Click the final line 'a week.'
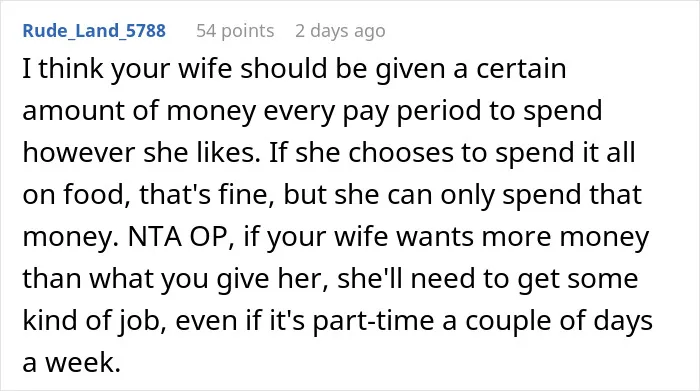Screen dimensions: 700x391 click(72, 362)
